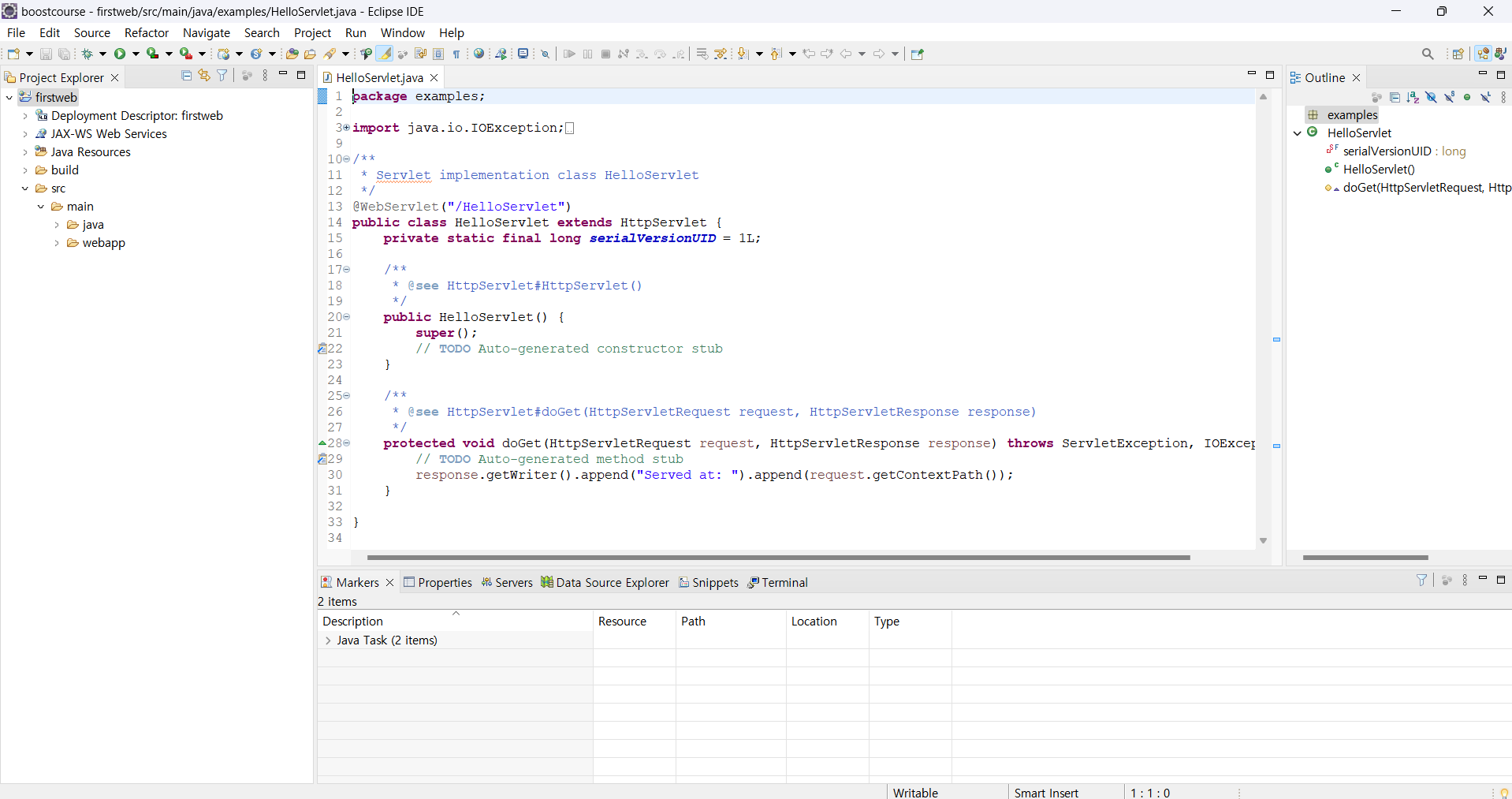Click the Open Type toolbar icon
Viewport: 1512px width, 799px height.
click(x=292, y=54)
